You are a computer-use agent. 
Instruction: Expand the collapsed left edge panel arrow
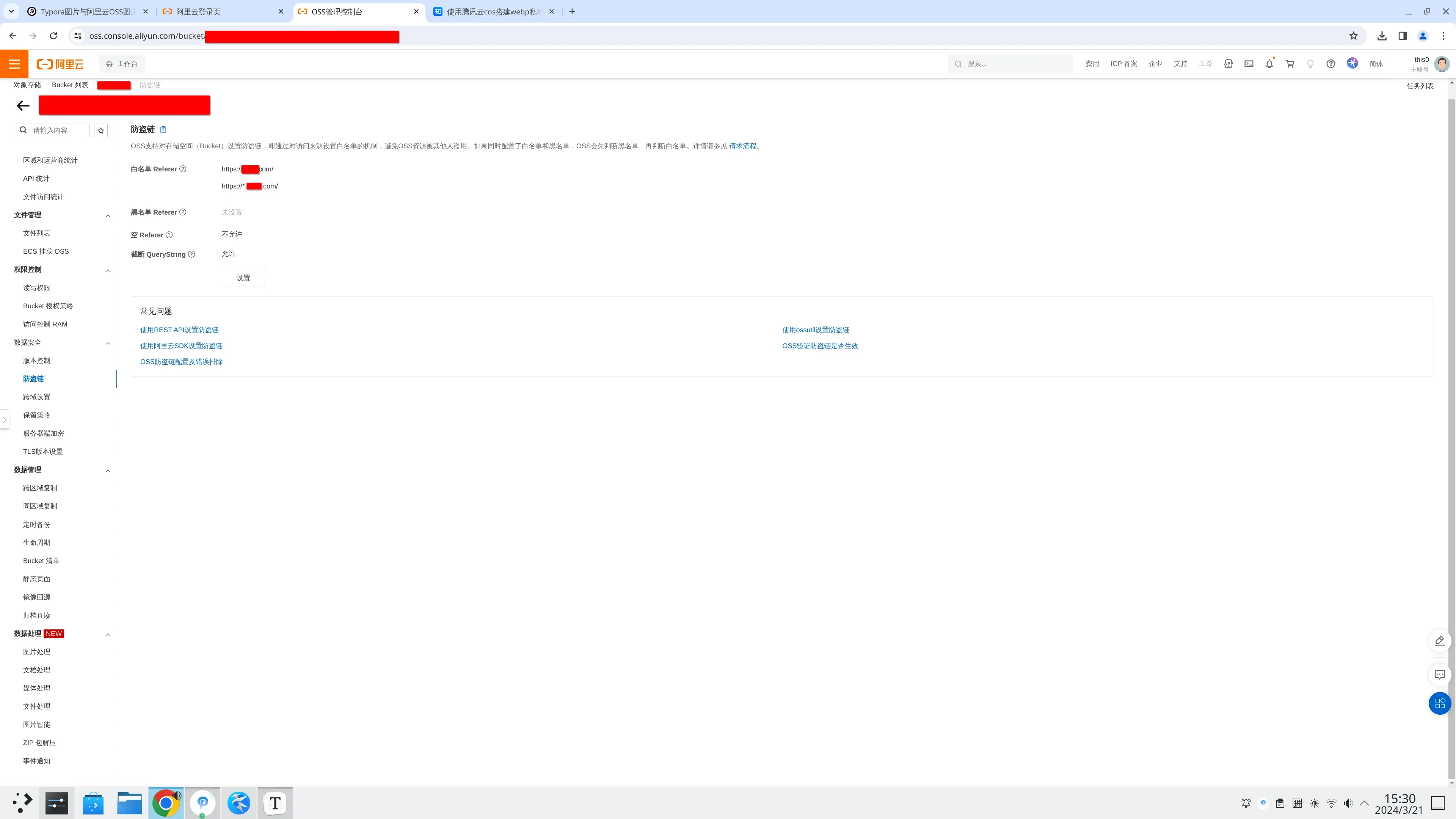[5, 419]
